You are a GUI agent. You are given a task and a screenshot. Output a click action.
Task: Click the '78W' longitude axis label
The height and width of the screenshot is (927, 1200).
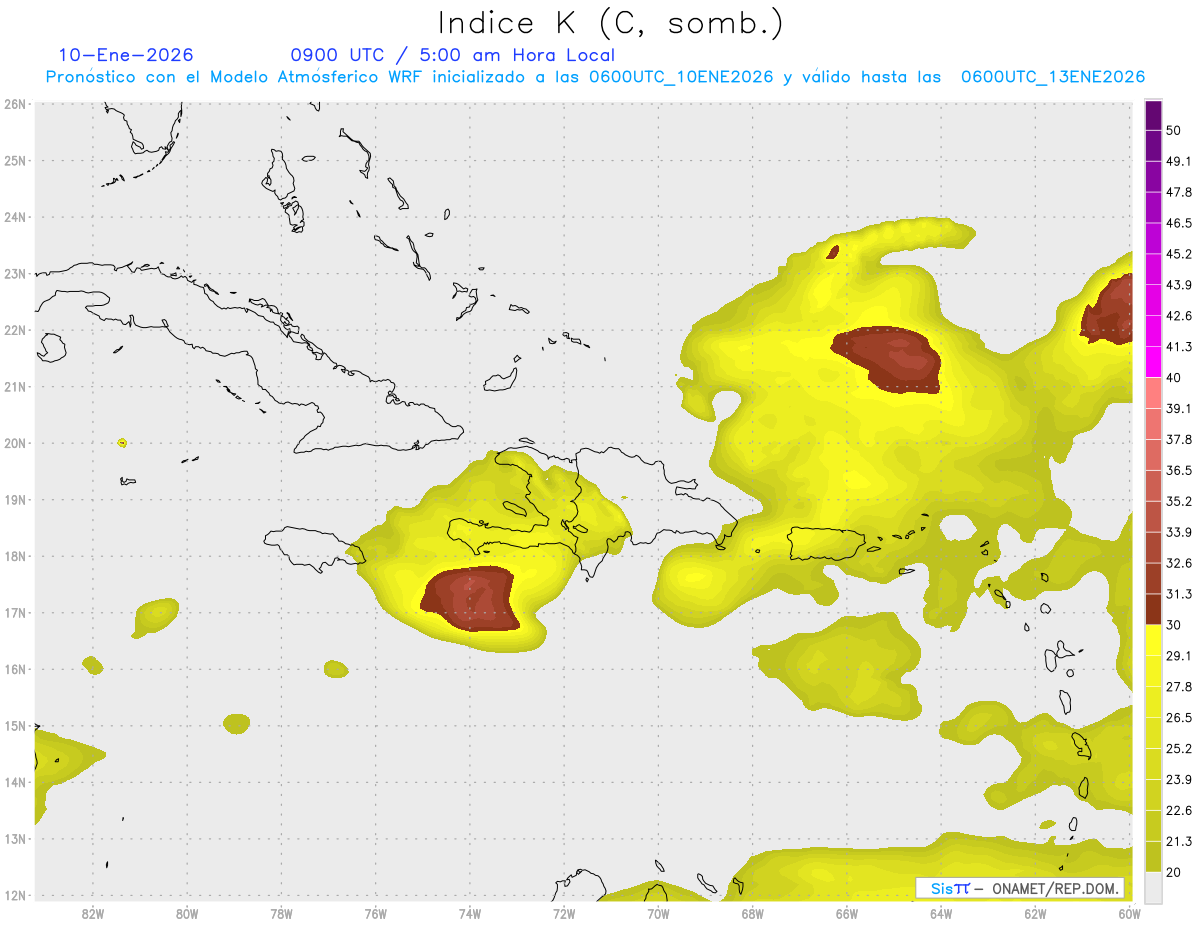tap(281, 914)
